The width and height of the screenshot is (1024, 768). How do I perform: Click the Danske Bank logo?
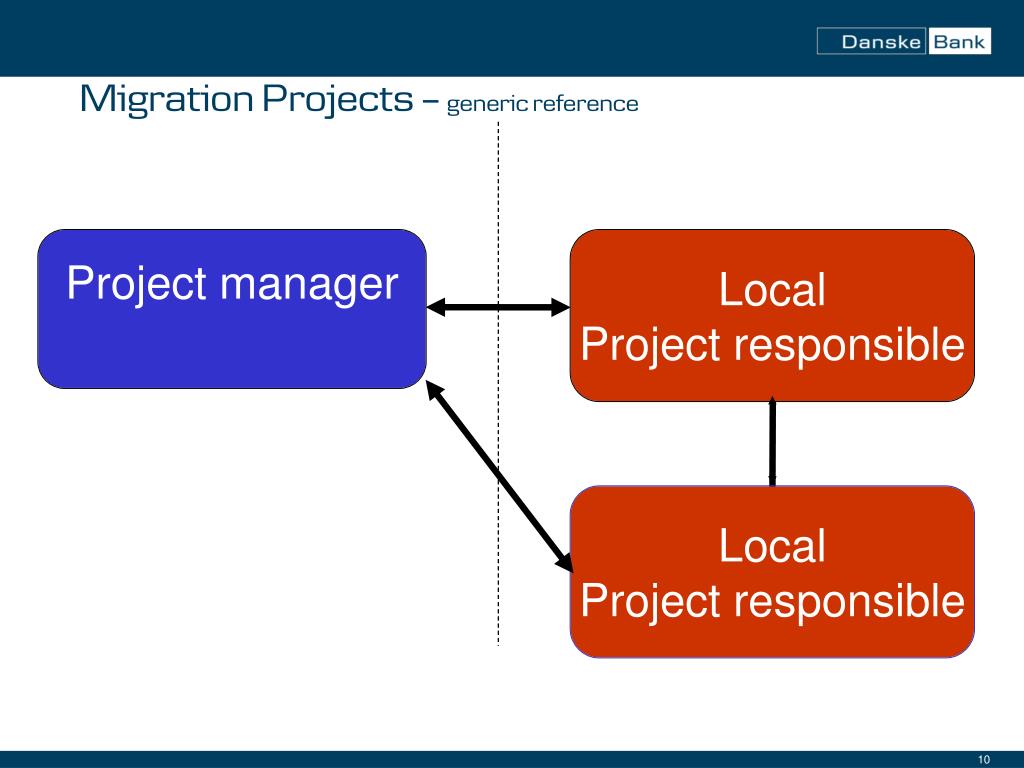tap(904, 41)
